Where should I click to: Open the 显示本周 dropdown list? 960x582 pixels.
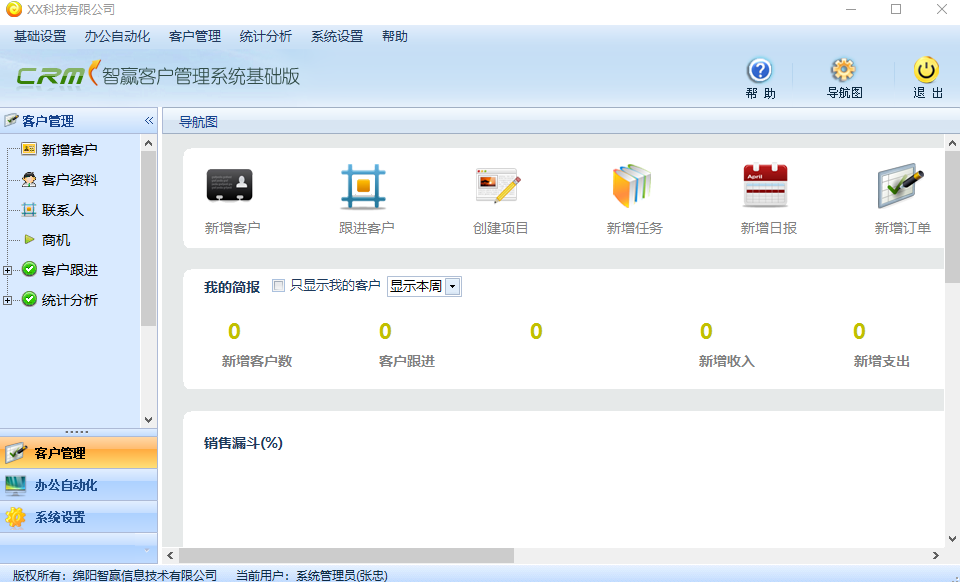(452, 287)
